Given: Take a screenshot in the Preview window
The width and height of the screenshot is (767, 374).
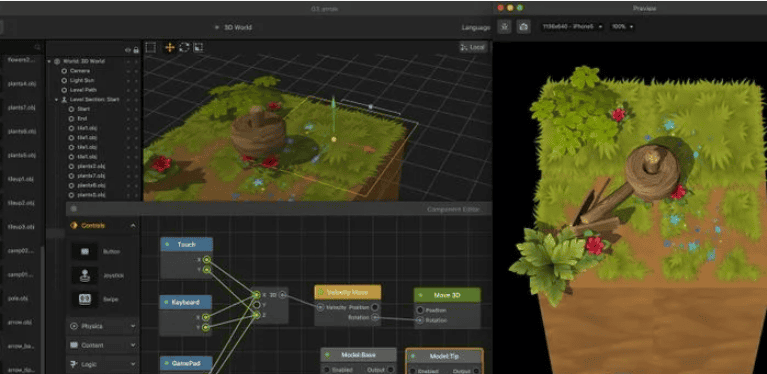Looking at the screenshot, I should click(523, 26).
